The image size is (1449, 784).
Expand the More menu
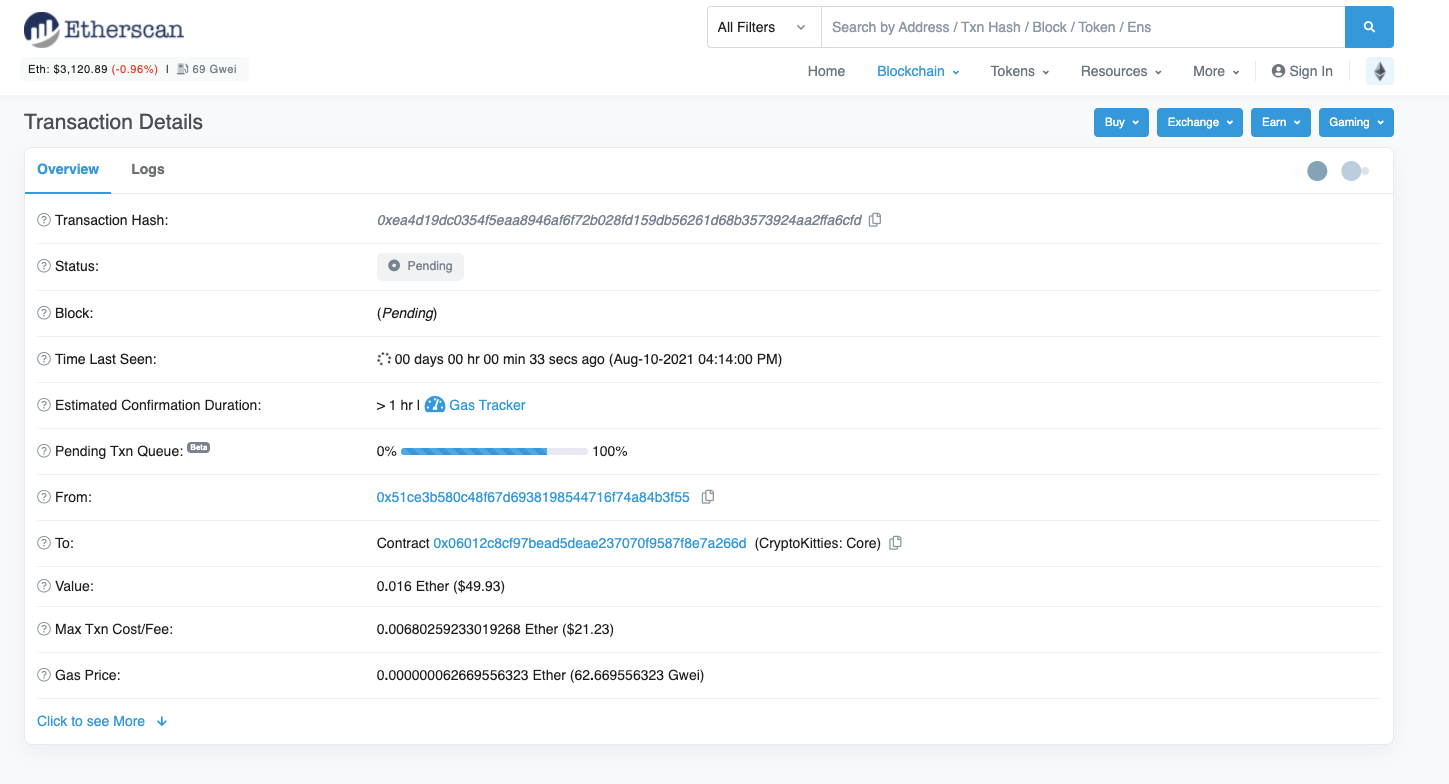[1216, 71]
